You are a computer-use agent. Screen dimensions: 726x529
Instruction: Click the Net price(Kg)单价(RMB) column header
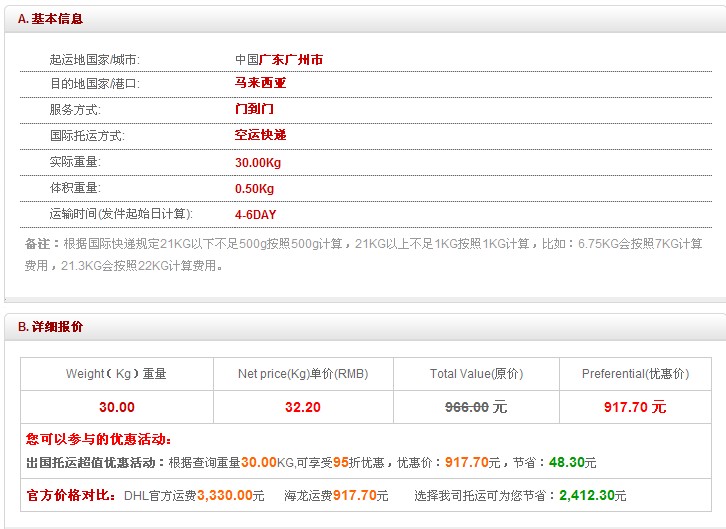click(303, 374)
